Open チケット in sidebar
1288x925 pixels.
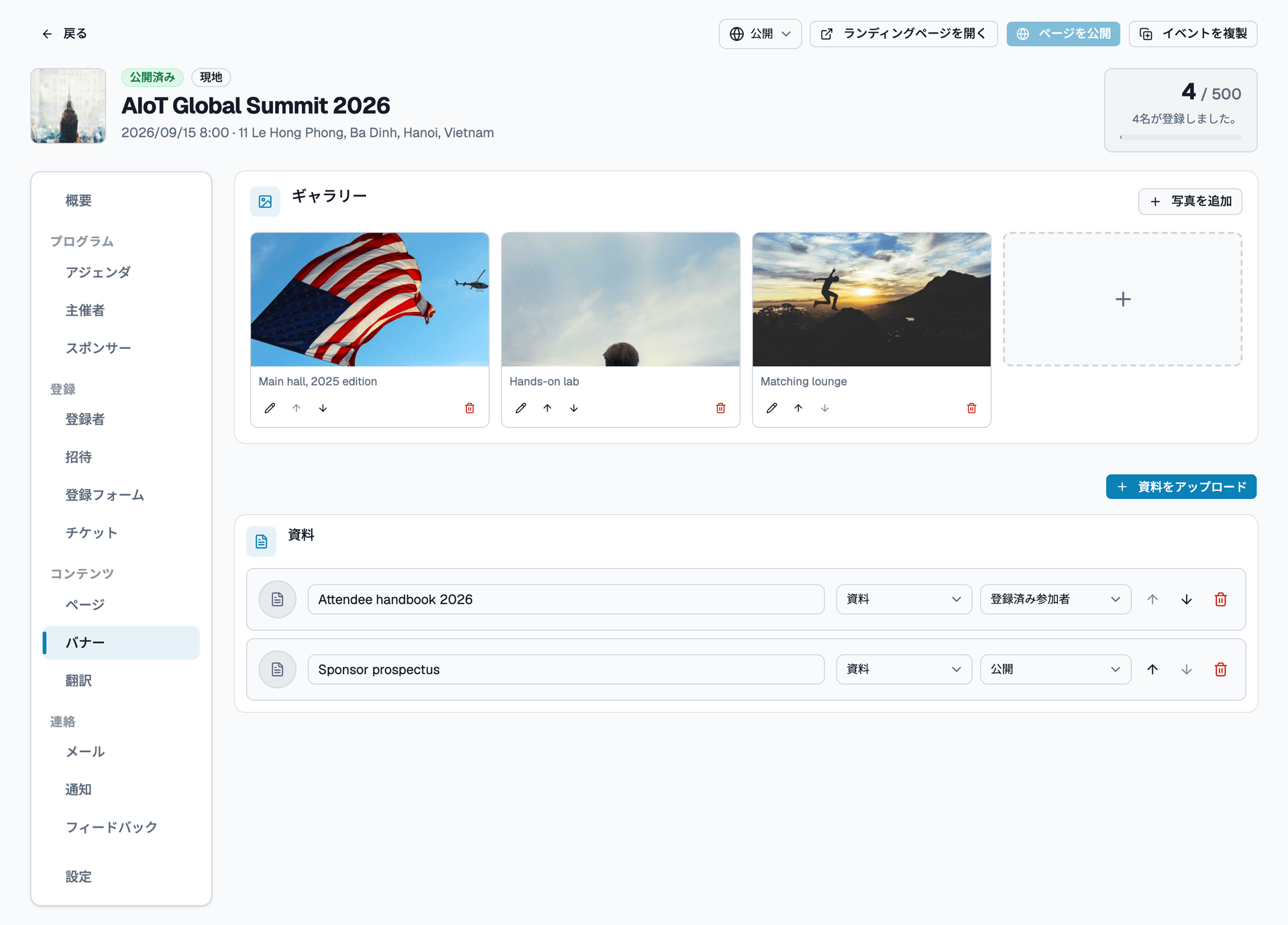121,533
